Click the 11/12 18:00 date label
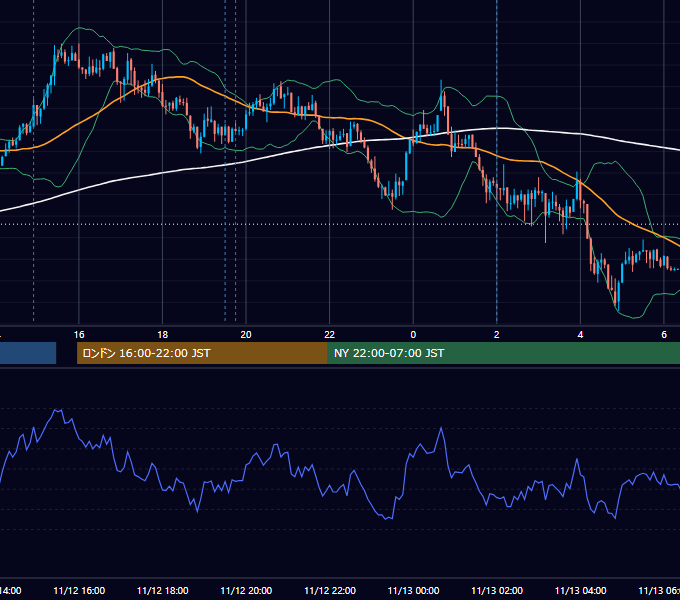The width and height of the screenshot is (680, 600). tap(163, 590)
